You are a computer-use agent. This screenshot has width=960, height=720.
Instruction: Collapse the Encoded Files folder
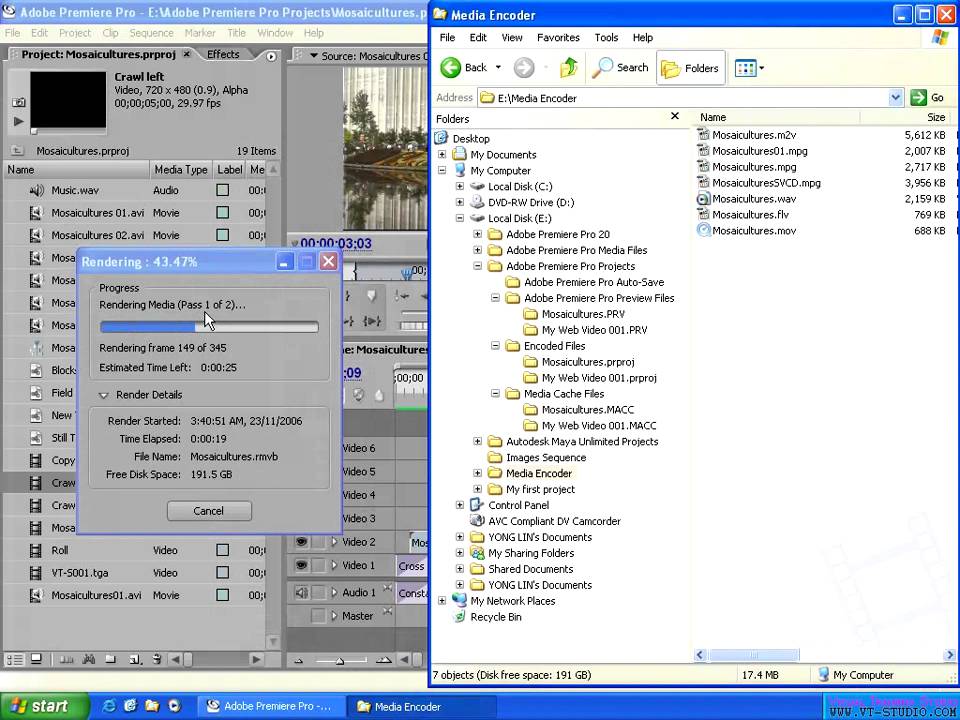coord(495,345)
